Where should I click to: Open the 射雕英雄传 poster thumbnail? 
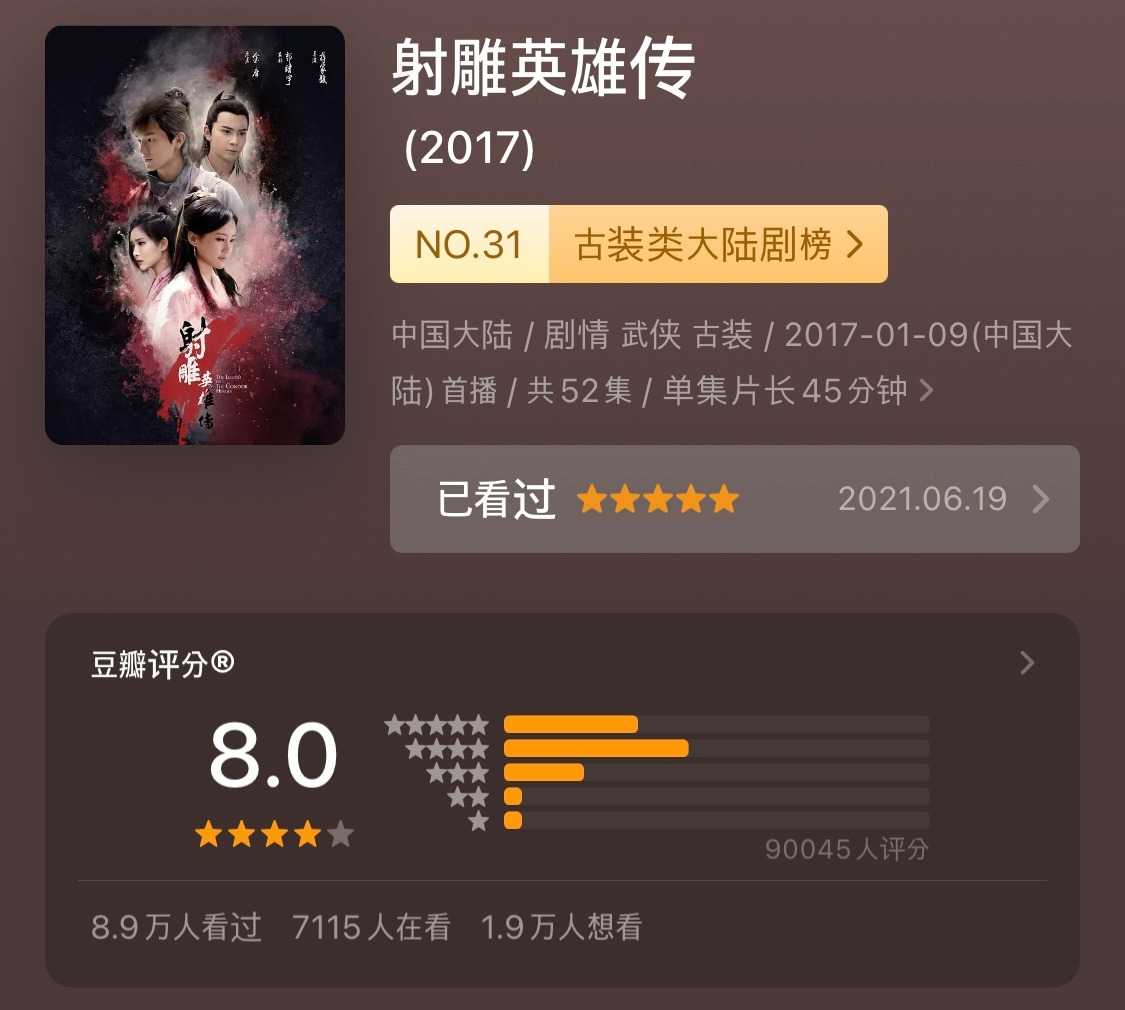pos(194,235)
